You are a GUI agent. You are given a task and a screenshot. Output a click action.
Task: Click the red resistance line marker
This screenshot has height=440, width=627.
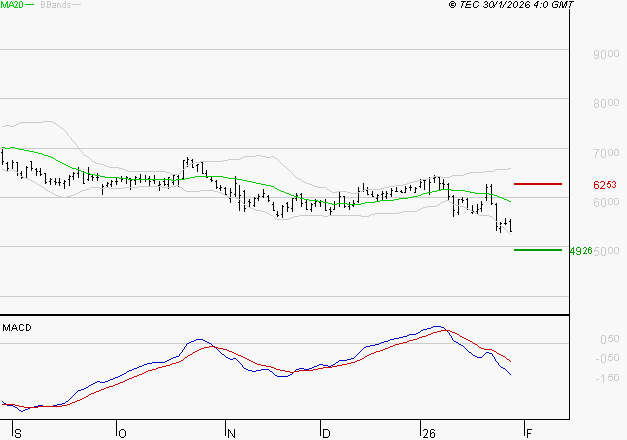pyautogui.click(x=537, y=184)
